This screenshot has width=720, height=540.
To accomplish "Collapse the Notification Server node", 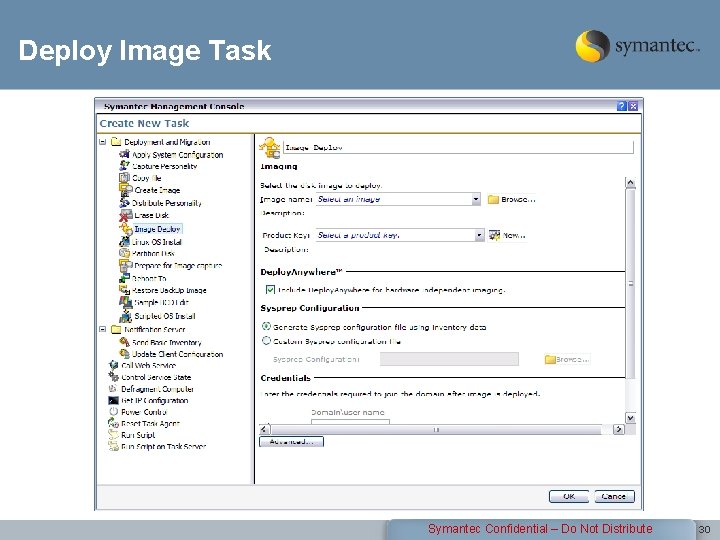I will click(x=103, y=329).
